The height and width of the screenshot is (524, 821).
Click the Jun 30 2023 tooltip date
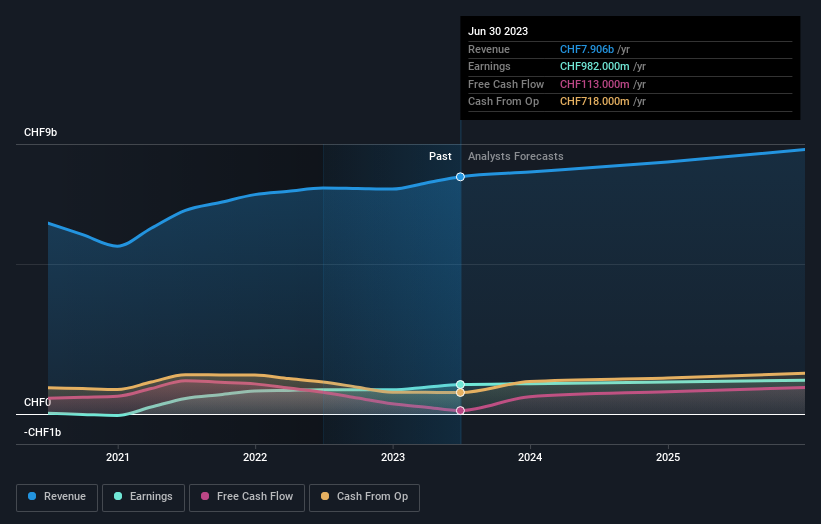498,31
